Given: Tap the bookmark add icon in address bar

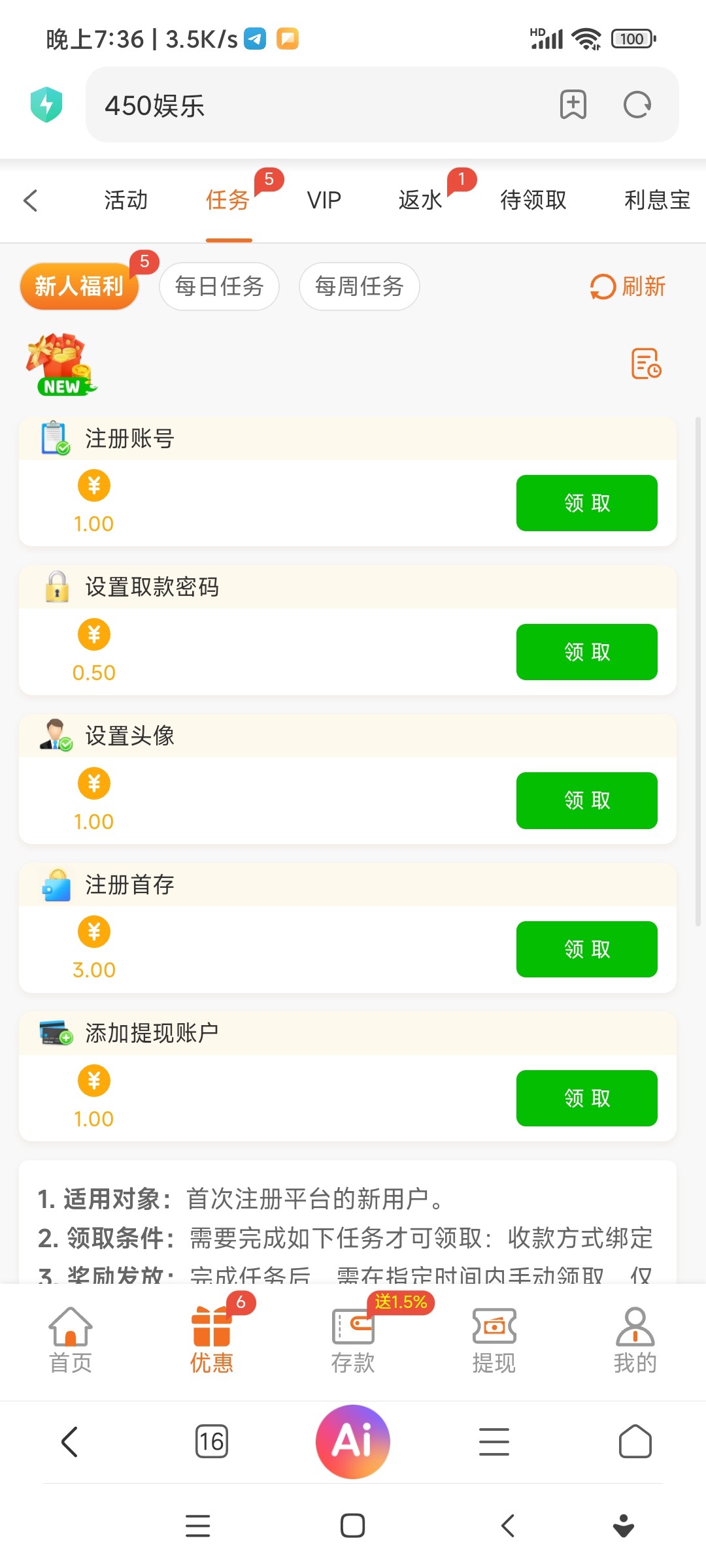Looking at the screenshot, I should pos(573,105).
